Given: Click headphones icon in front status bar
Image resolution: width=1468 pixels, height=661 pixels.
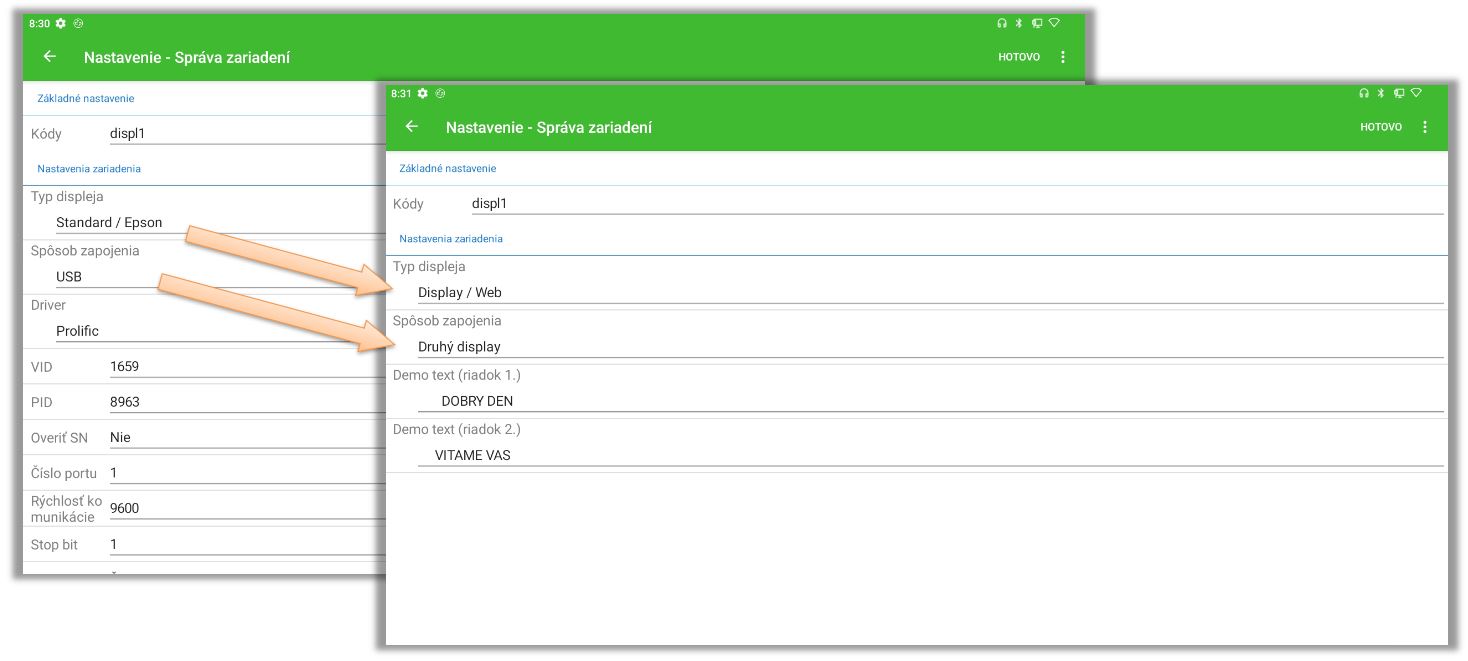Looking at the screenshot, I should [x=1364, y=93].
